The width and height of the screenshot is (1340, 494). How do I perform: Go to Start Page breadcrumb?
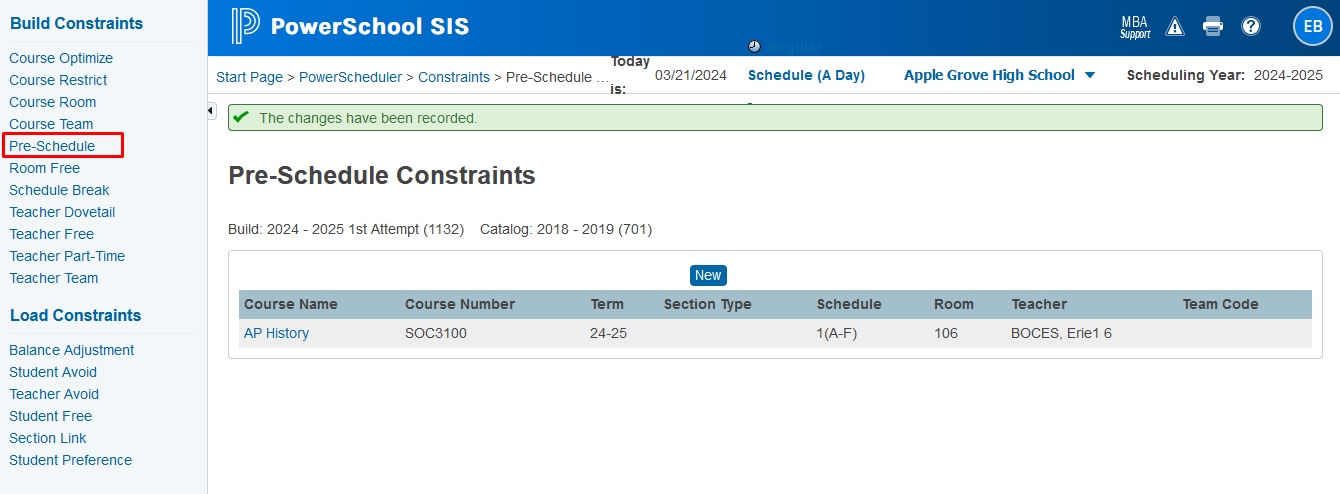249,77
